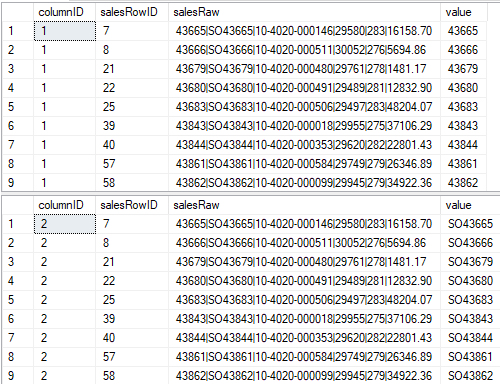Select the value cell SO43862
The height and width of the screenshot is (384, 500).
point(470,376)
